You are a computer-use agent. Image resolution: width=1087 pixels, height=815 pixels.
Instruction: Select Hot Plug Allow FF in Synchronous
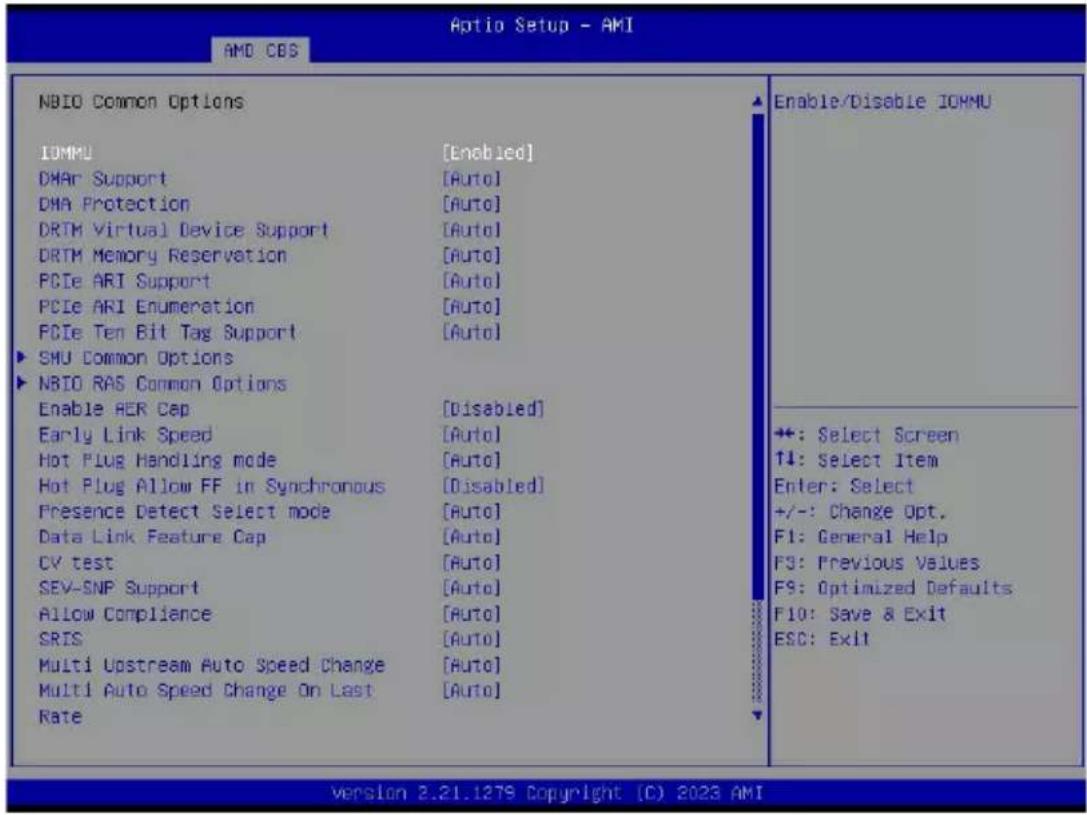(211, 487)
